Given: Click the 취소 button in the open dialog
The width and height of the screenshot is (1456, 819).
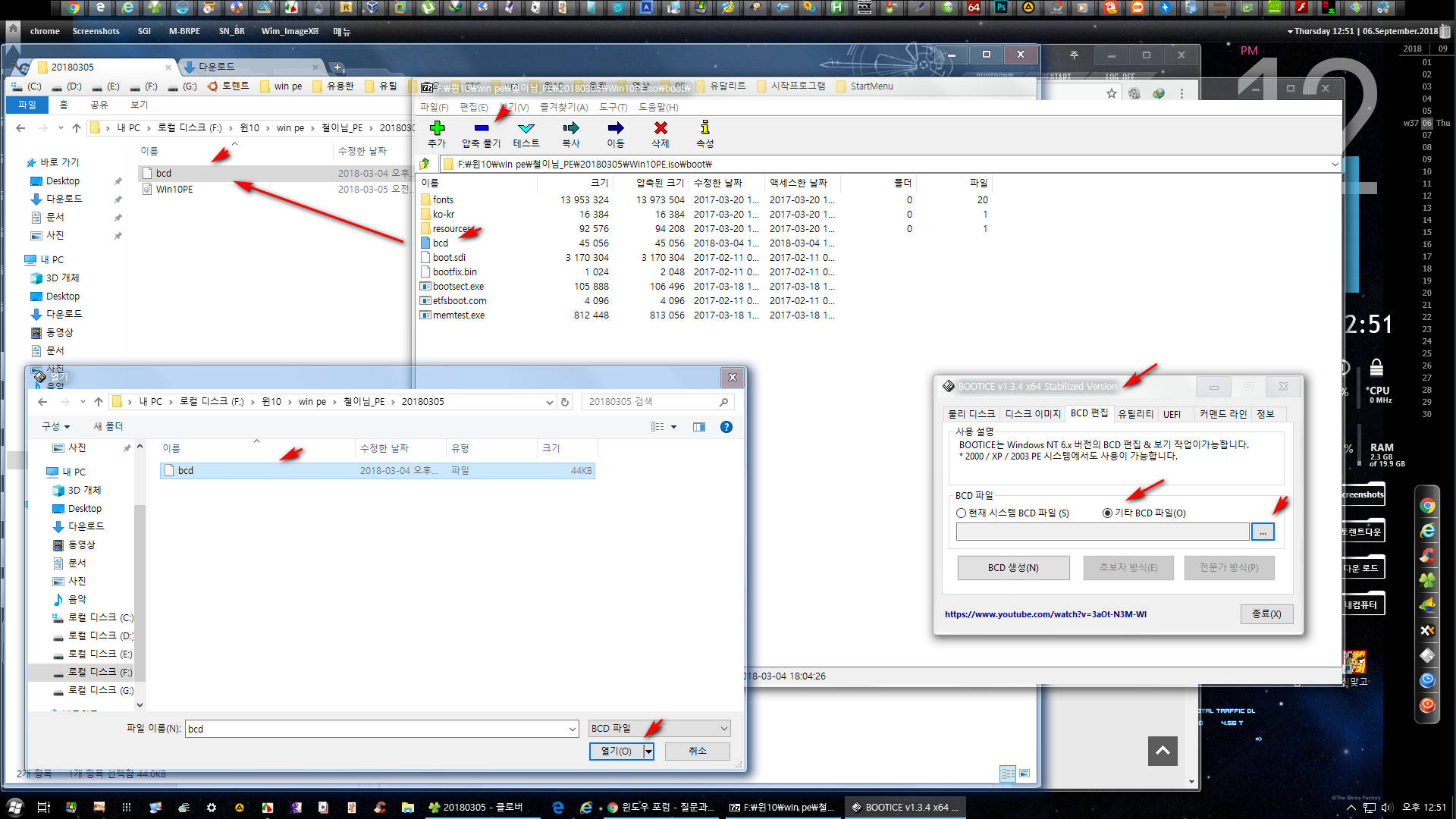Looking at the screenshot, I should click(697, 752).
